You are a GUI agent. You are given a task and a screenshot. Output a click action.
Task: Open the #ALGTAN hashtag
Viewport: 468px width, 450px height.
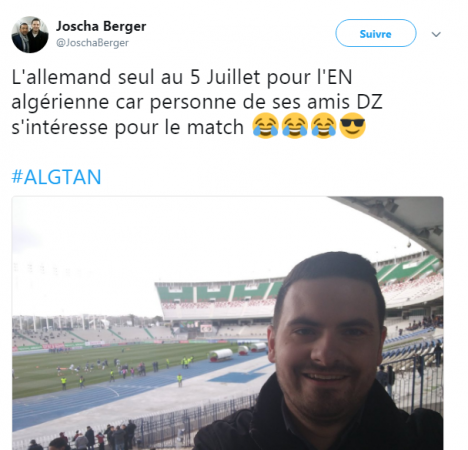tap(56, 177)
